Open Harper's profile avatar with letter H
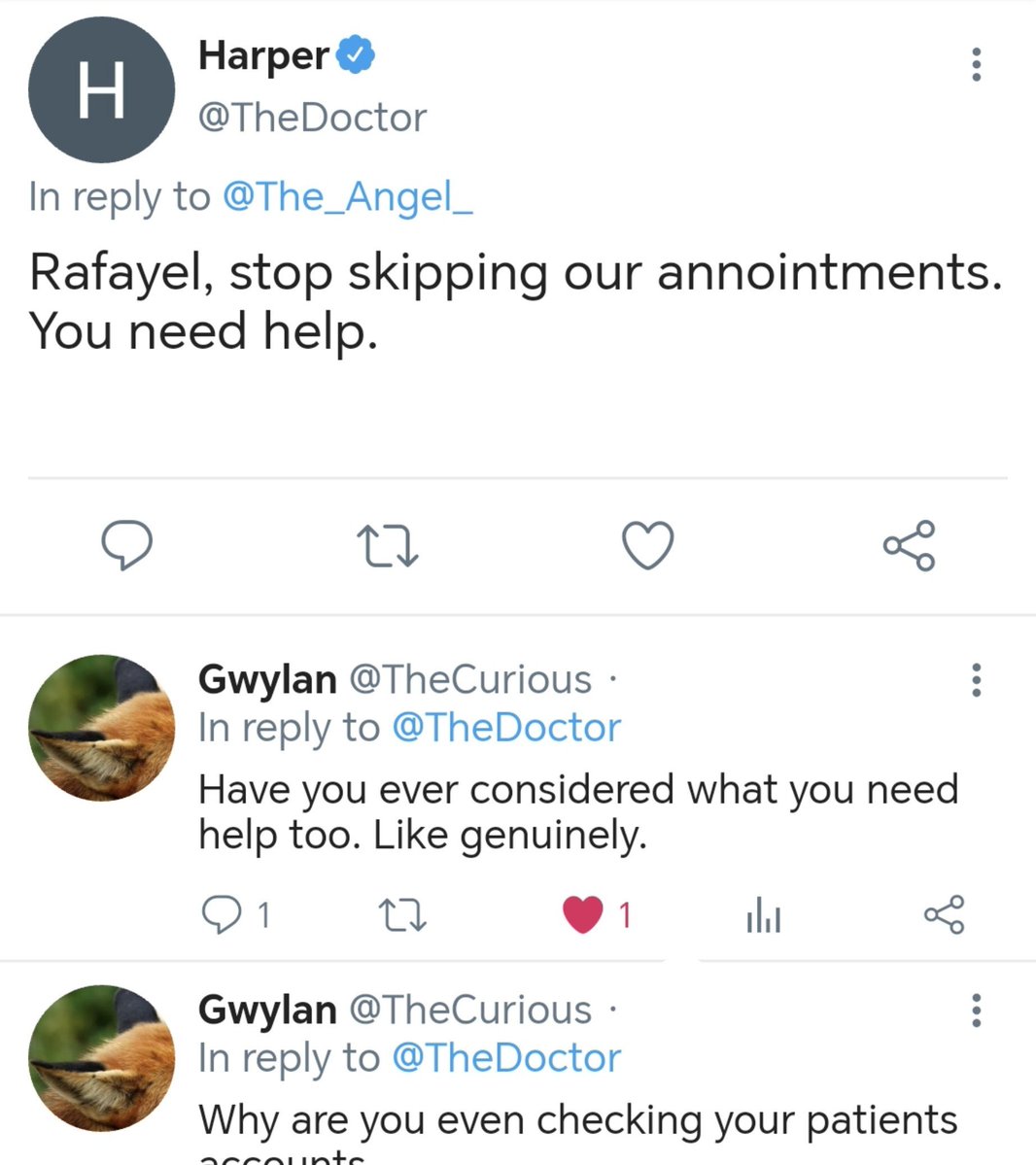Viewport: 1036px width, 1165px height. click(x=102, y=90)
